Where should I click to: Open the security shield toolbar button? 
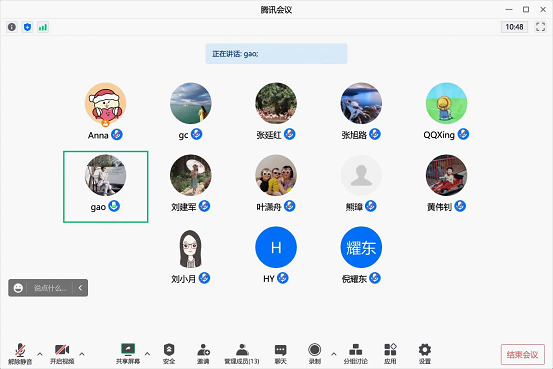(x=169, y=353)
